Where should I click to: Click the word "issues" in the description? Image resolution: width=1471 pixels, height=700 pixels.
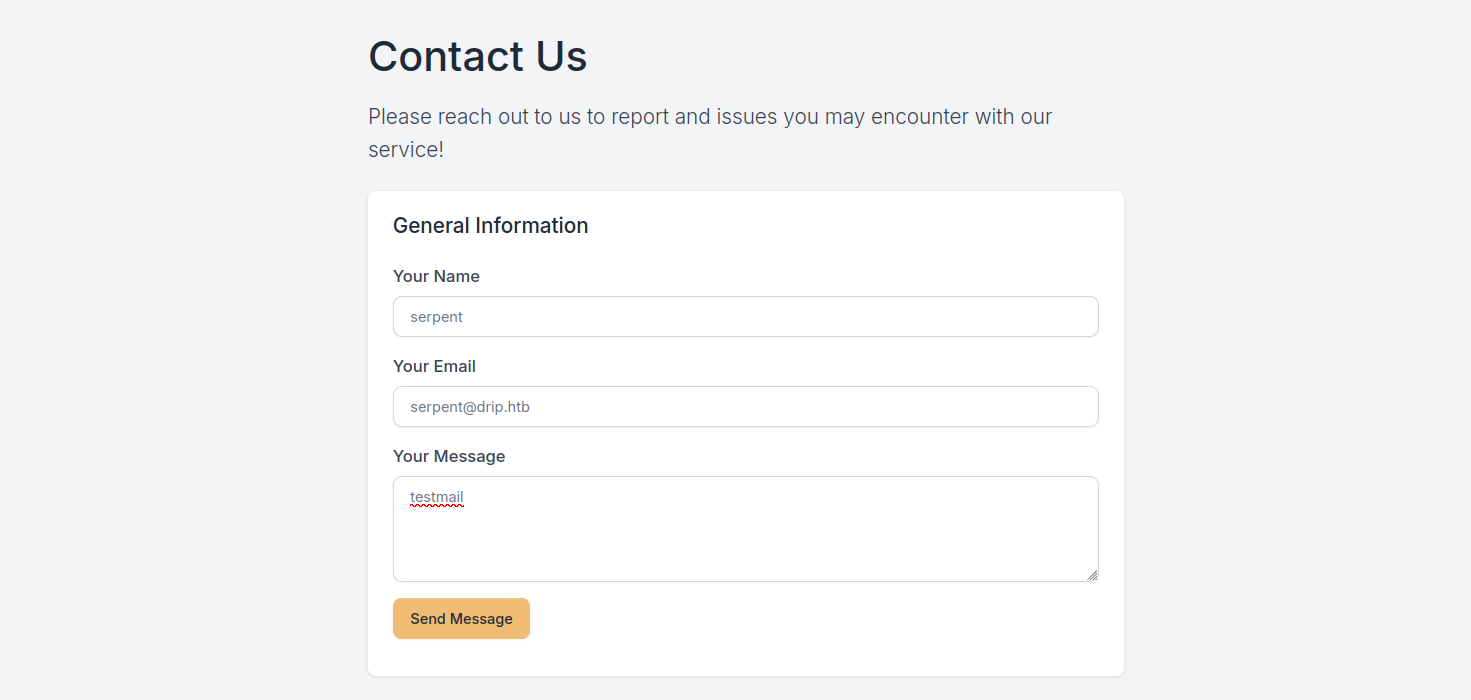pos(746,117)
